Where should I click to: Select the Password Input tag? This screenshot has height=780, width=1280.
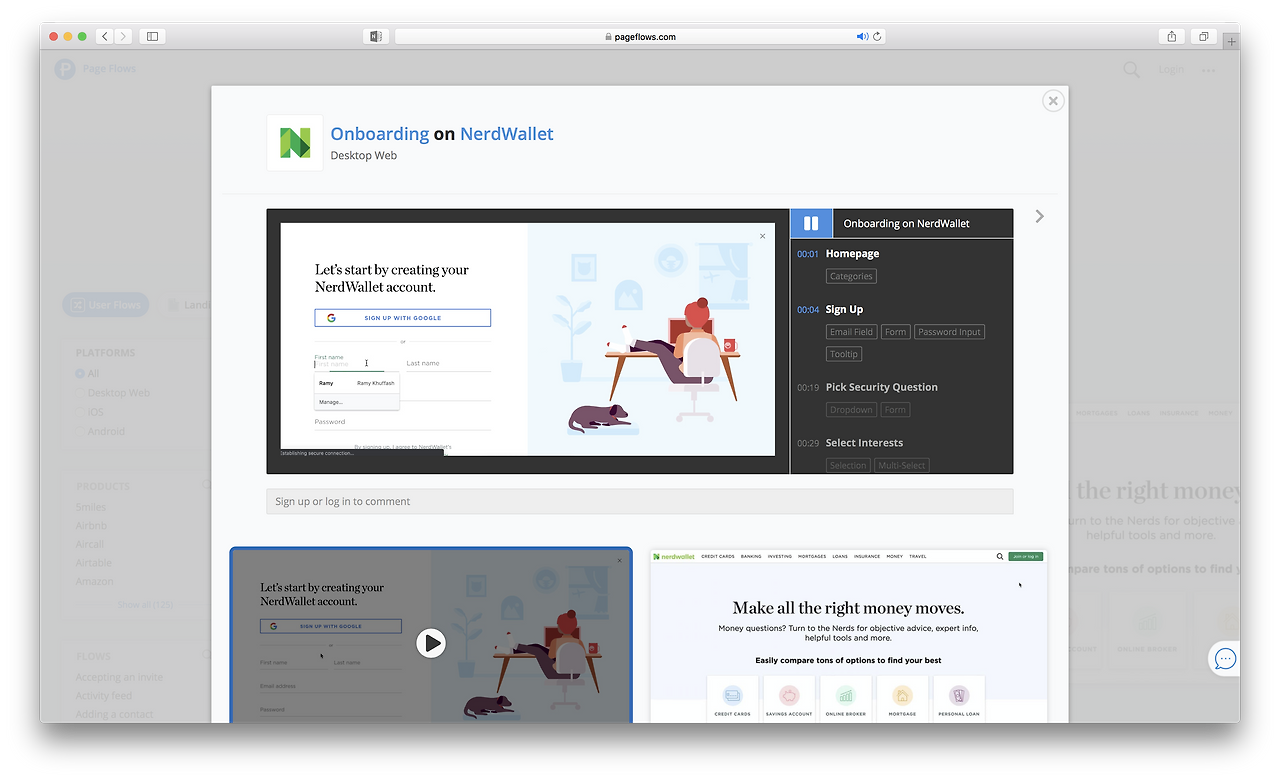[x=950, y=332]
